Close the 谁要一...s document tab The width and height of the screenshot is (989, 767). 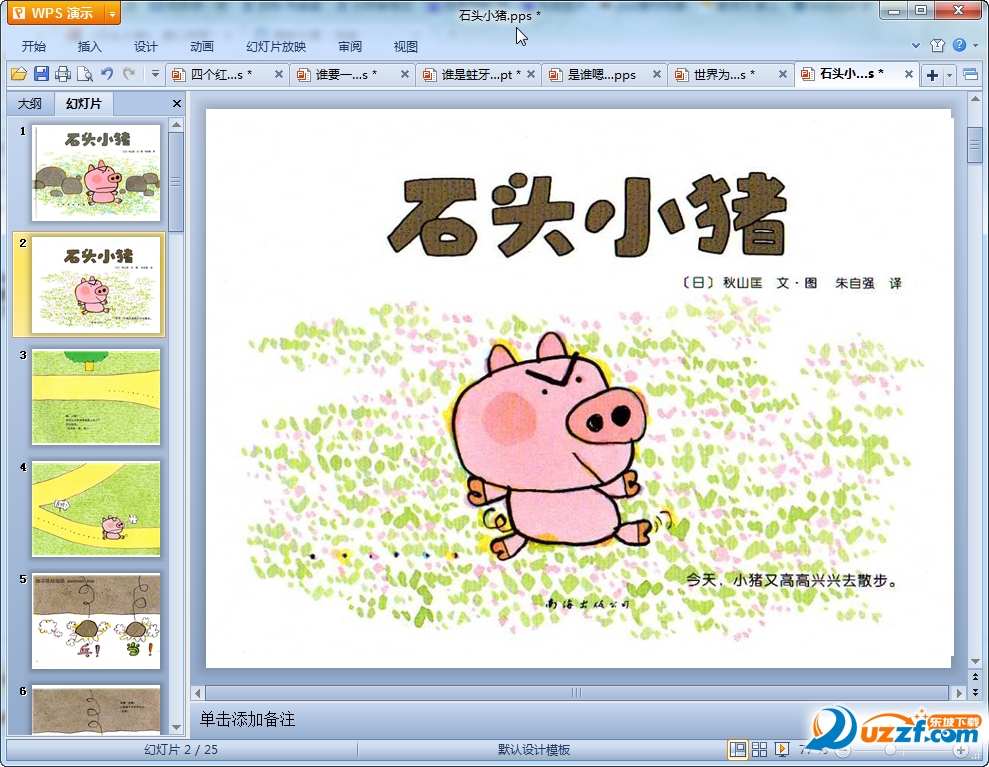pyautogui.click(x=404, y=74)
